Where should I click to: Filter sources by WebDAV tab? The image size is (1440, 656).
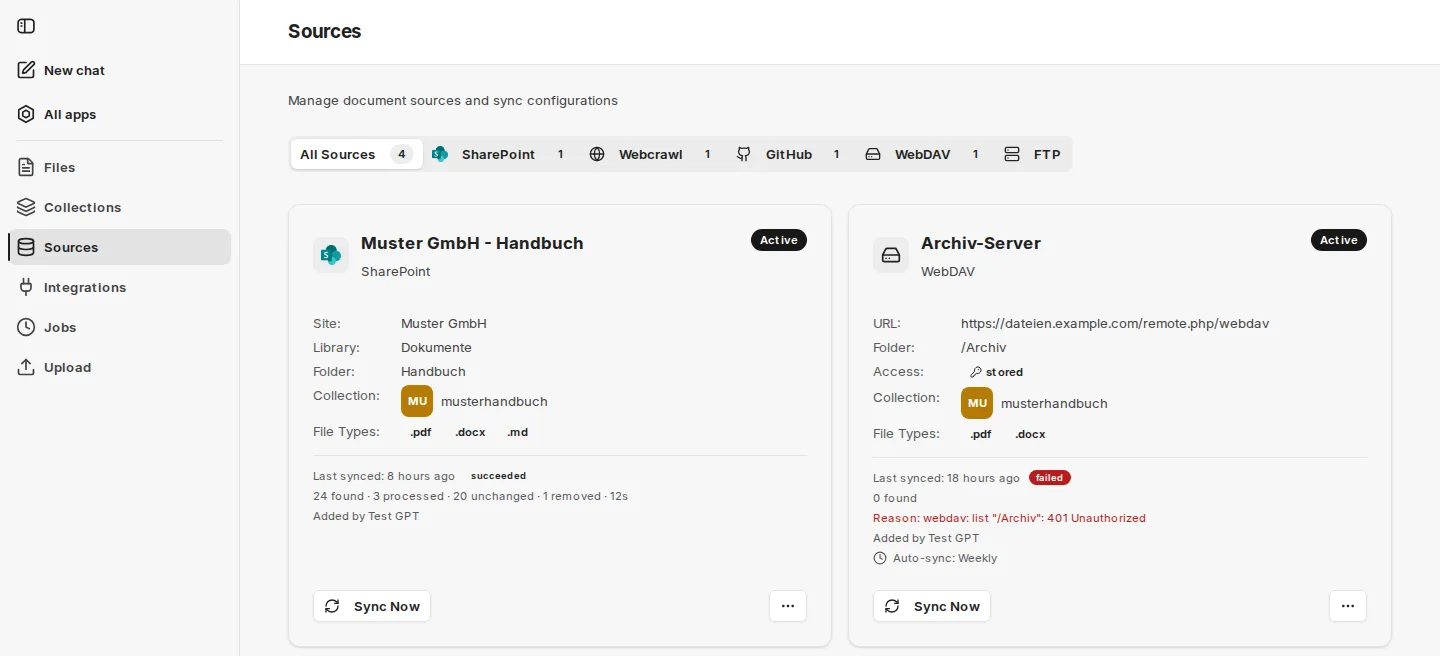coord(924,154)
